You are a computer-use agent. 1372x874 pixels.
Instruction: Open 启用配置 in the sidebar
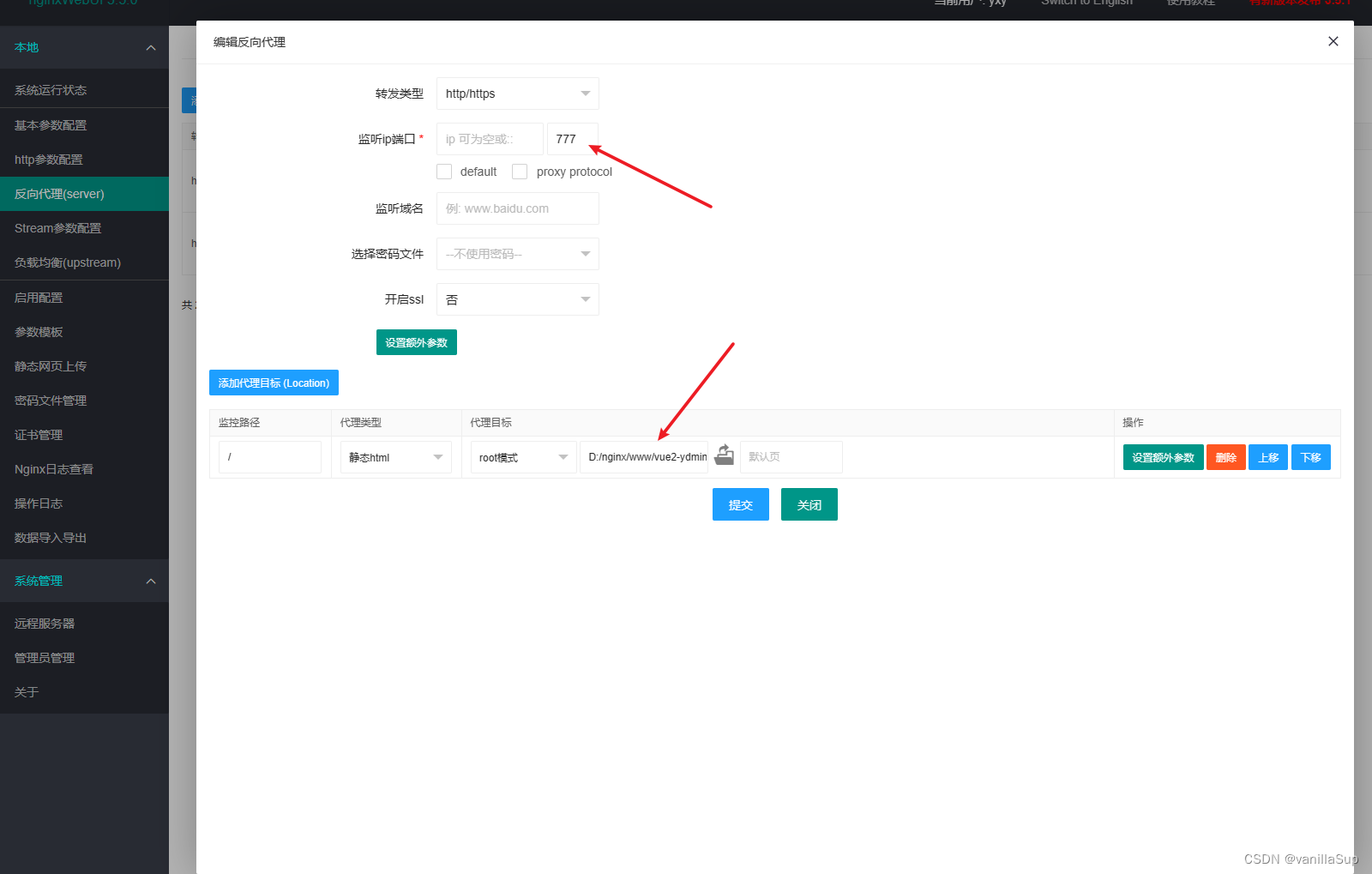(x=84, y=298)
